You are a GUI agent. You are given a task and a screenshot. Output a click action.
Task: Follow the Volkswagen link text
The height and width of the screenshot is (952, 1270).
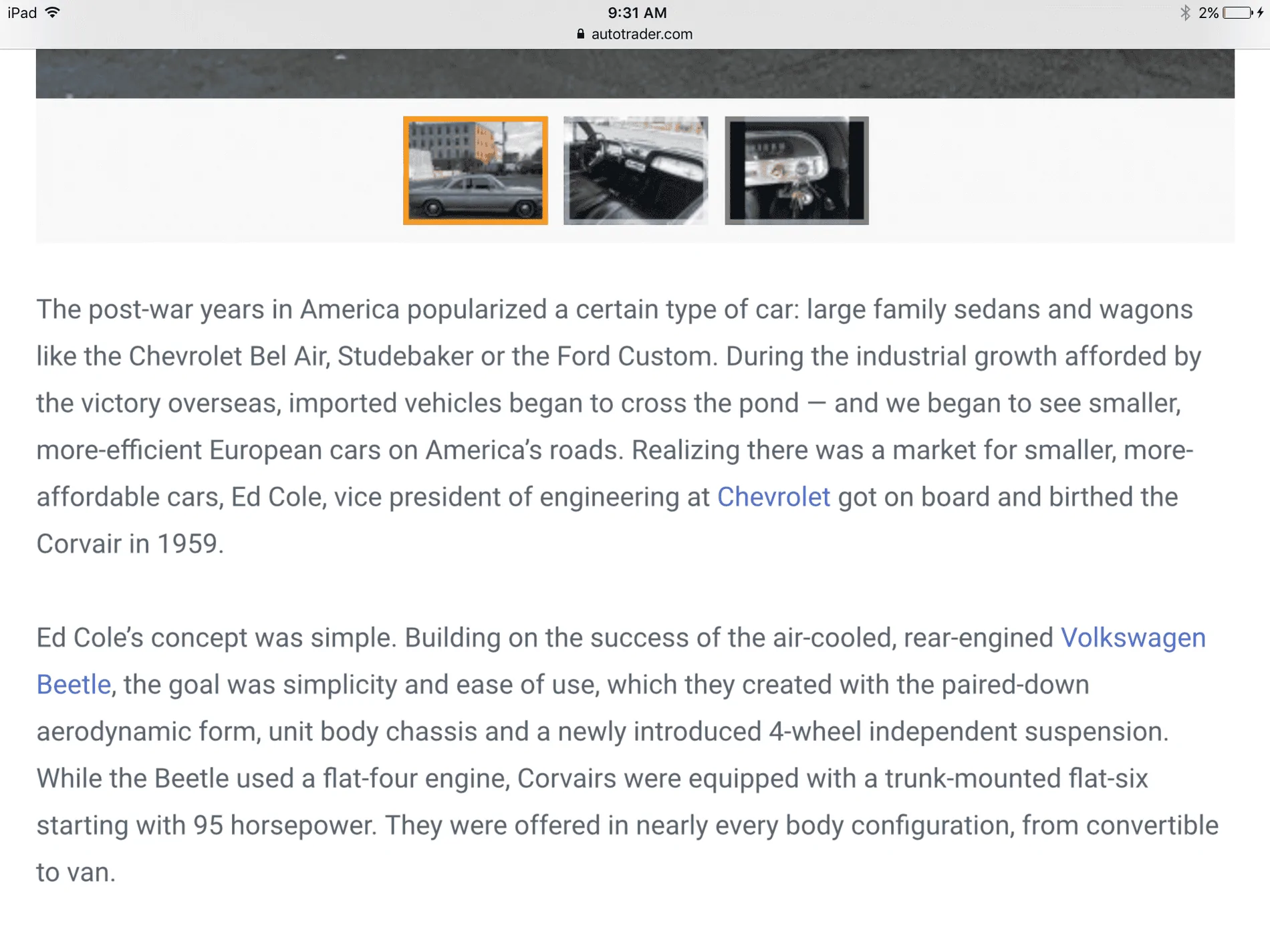click(x=1133, y=637)
